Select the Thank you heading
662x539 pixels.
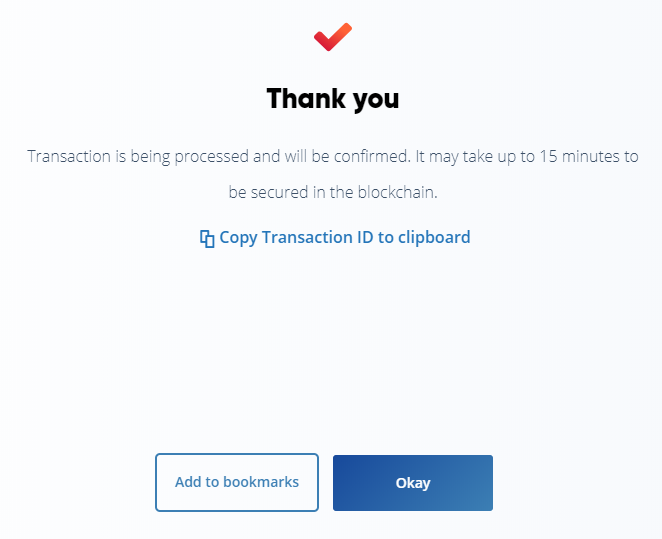tap(333, 99)
